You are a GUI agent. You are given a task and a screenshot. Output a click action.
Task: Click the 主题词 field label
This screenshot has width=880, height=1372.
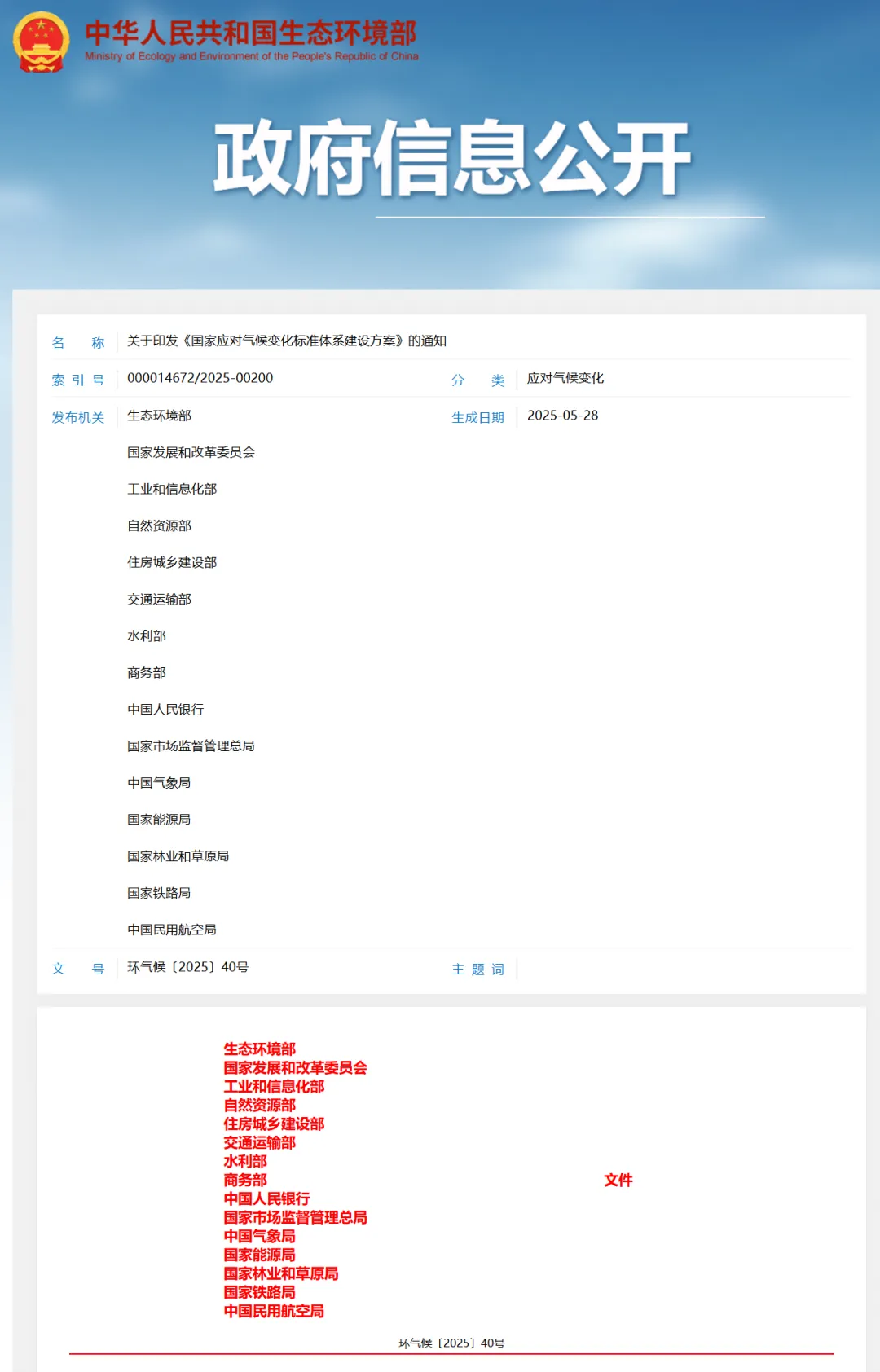478,970
